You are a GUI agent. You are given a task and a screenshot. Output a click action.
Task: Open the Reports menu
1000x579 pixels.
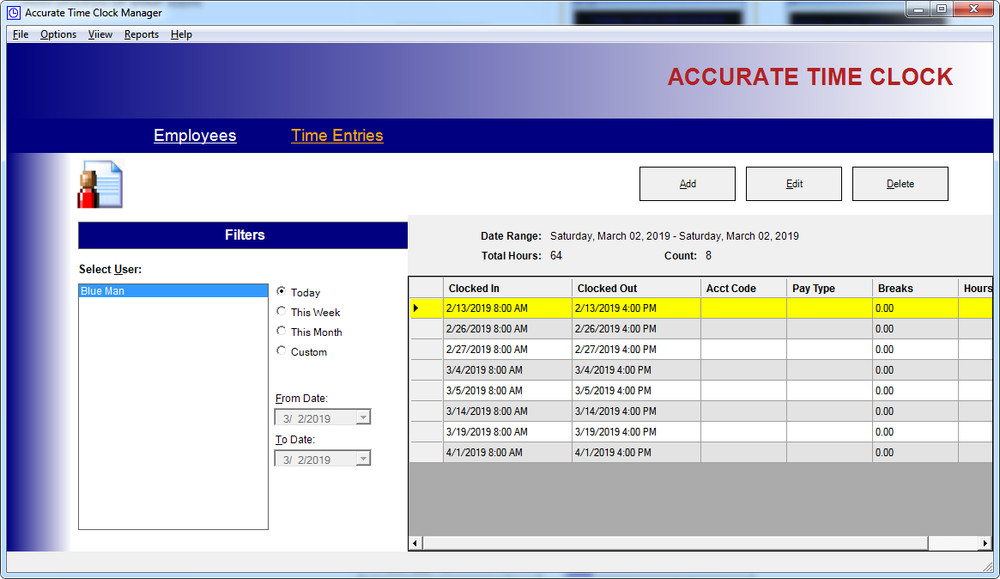[141, 34]
